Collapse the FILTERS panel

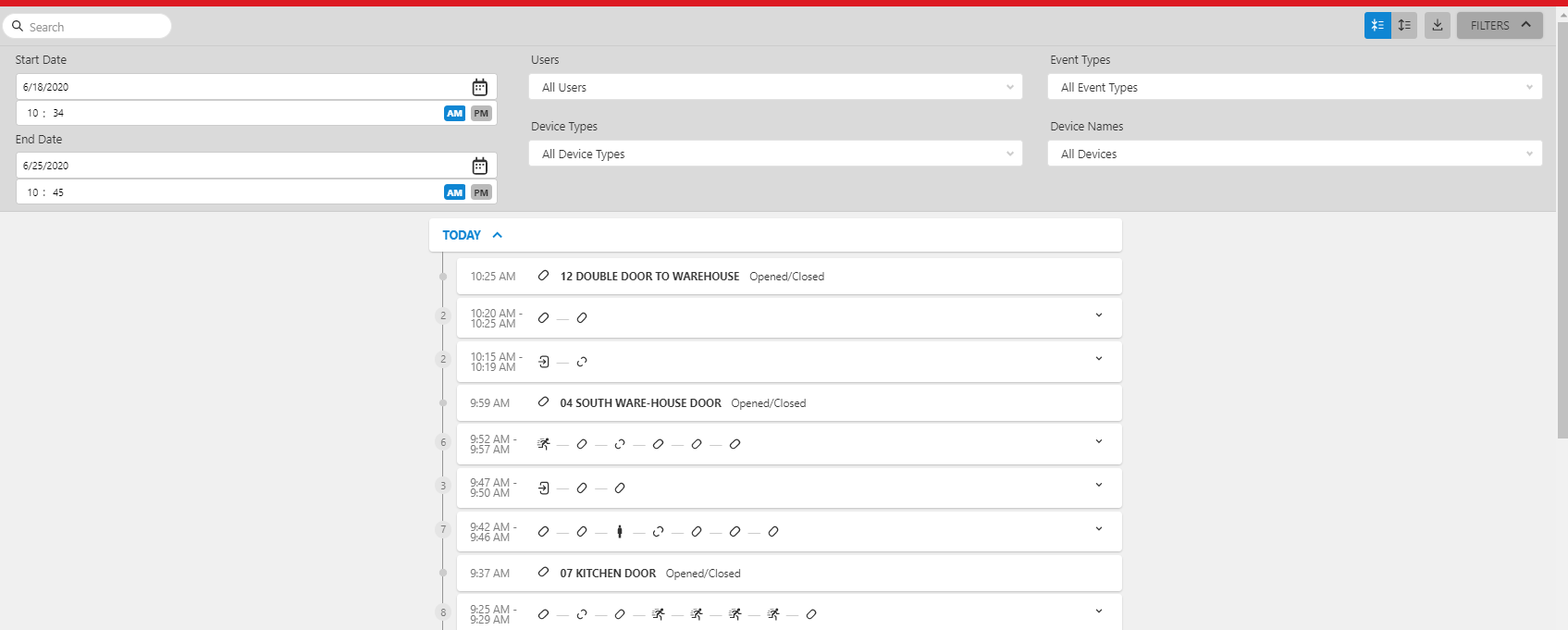1500,26
